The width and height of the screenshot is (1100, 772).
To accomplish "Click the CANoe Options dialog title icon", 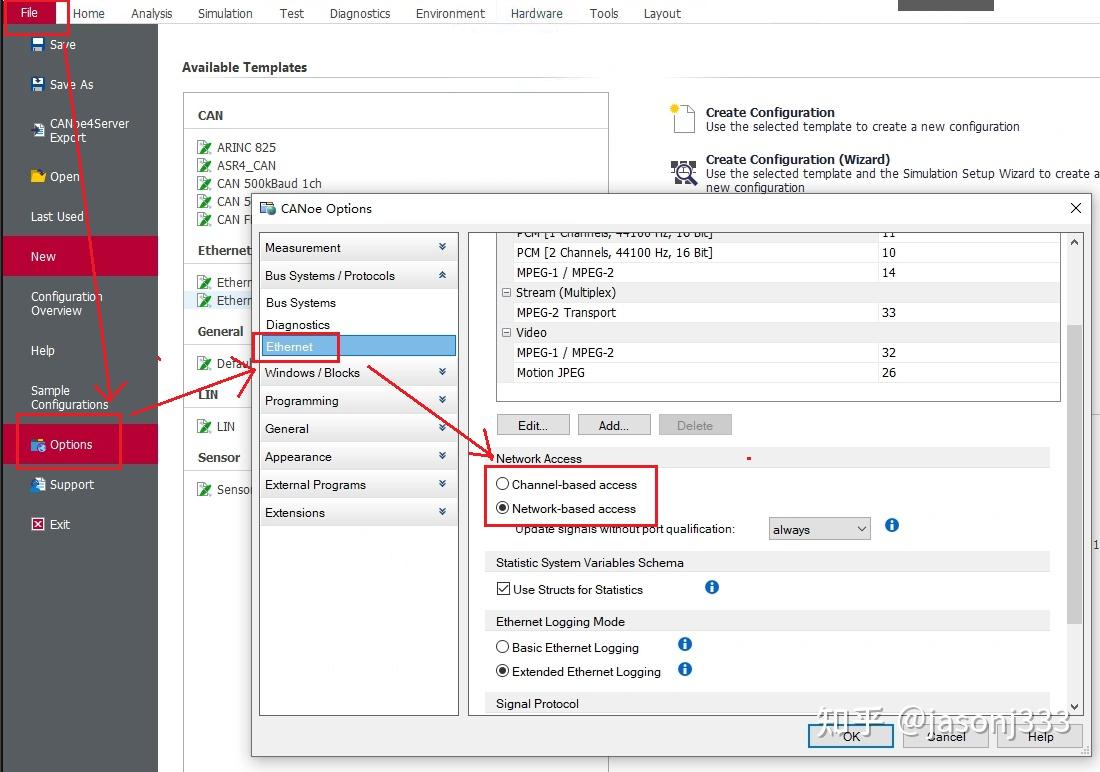I will point(267,208).
